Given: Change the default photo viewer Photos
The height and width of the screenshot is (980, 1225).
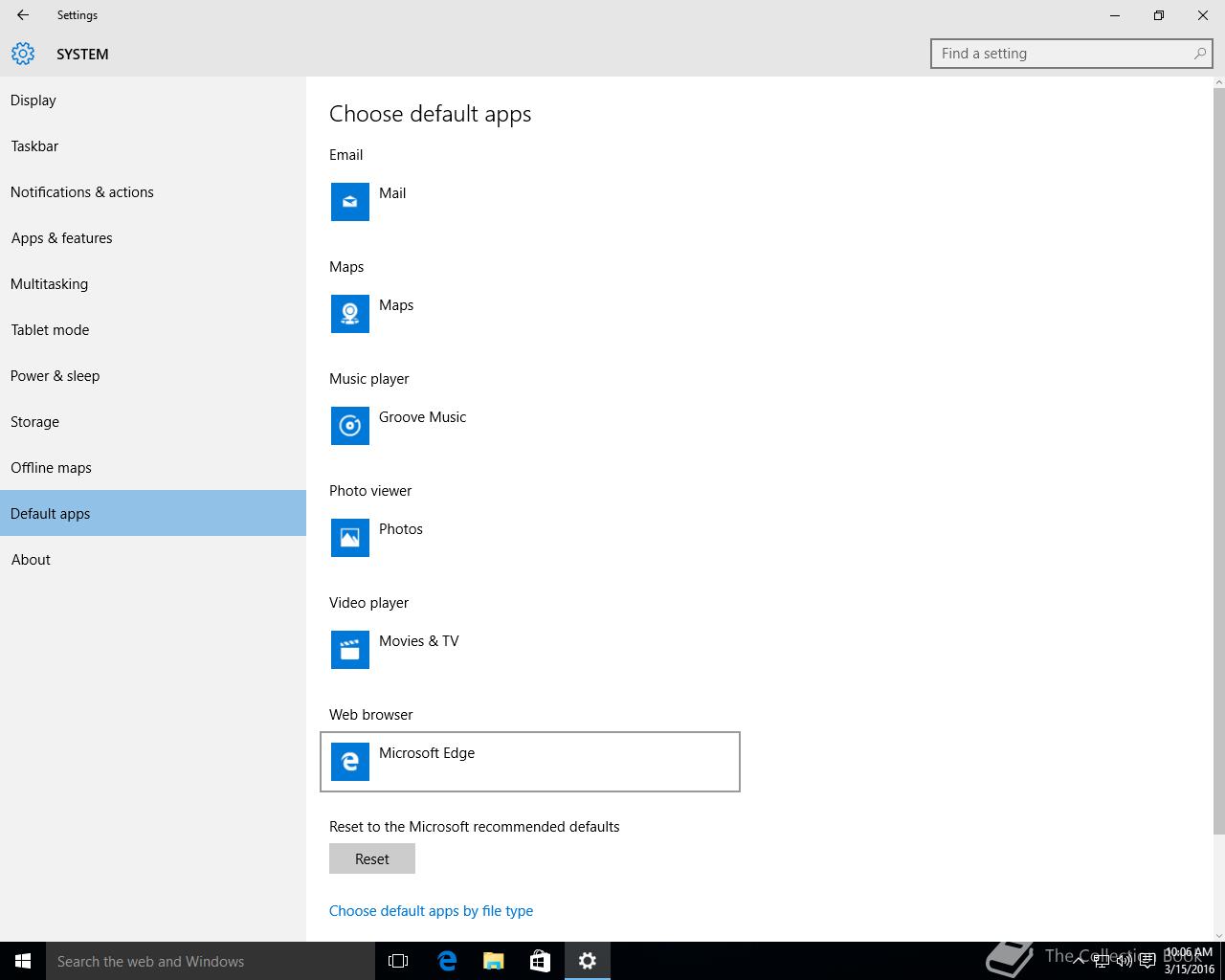Looking at the screenshot, I should coord(530,538).
